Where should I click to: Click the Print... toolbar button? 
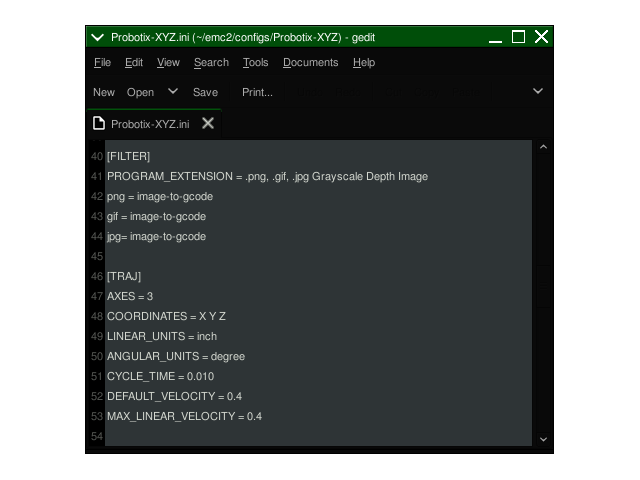257,92
